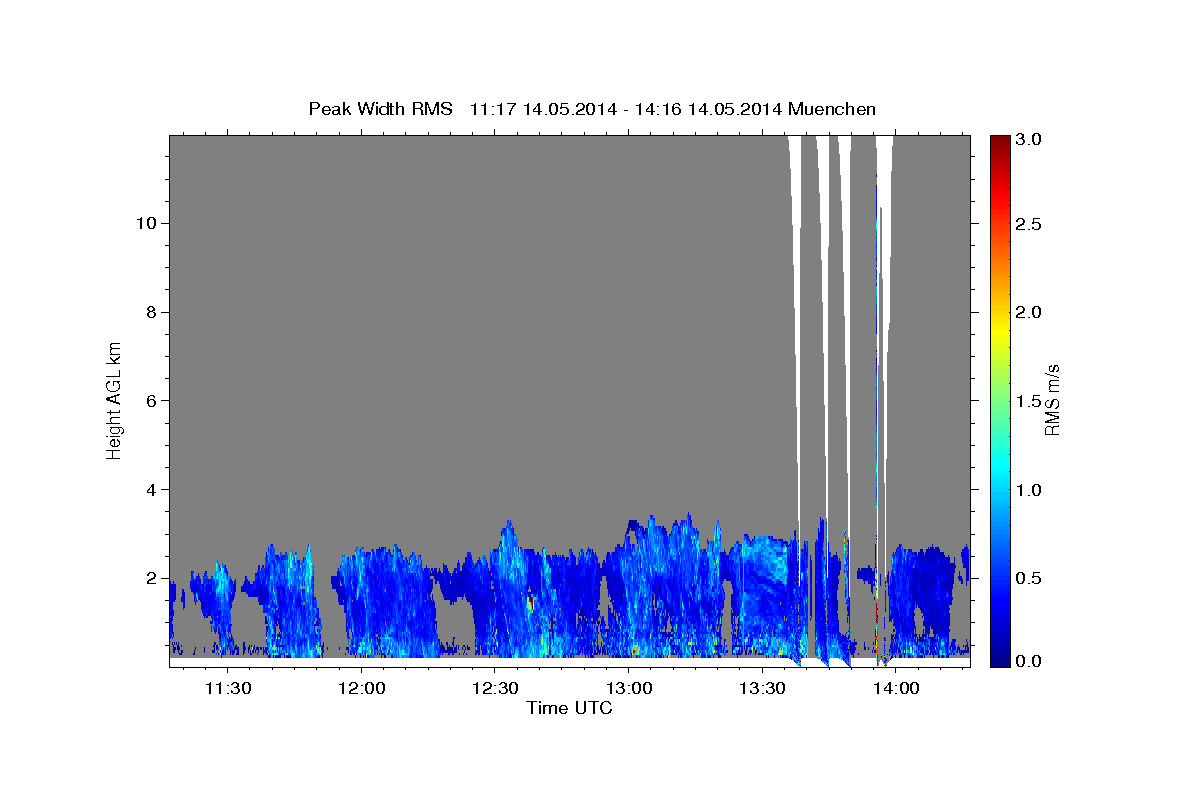Click the colorbar value 0.5

pos(1028,578)
